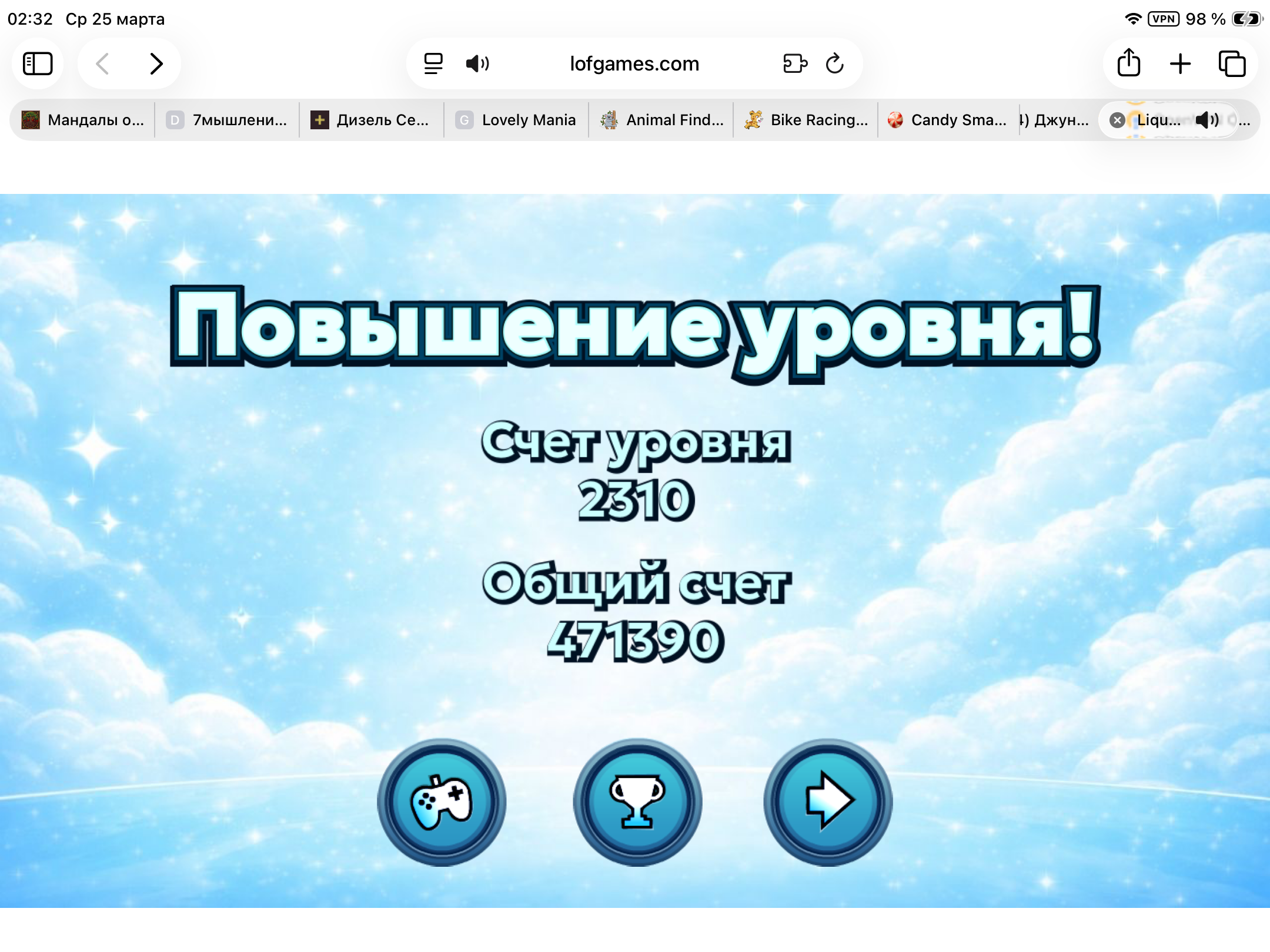Go forward in browser history
1270x952 pixels.
pos(156,63)
